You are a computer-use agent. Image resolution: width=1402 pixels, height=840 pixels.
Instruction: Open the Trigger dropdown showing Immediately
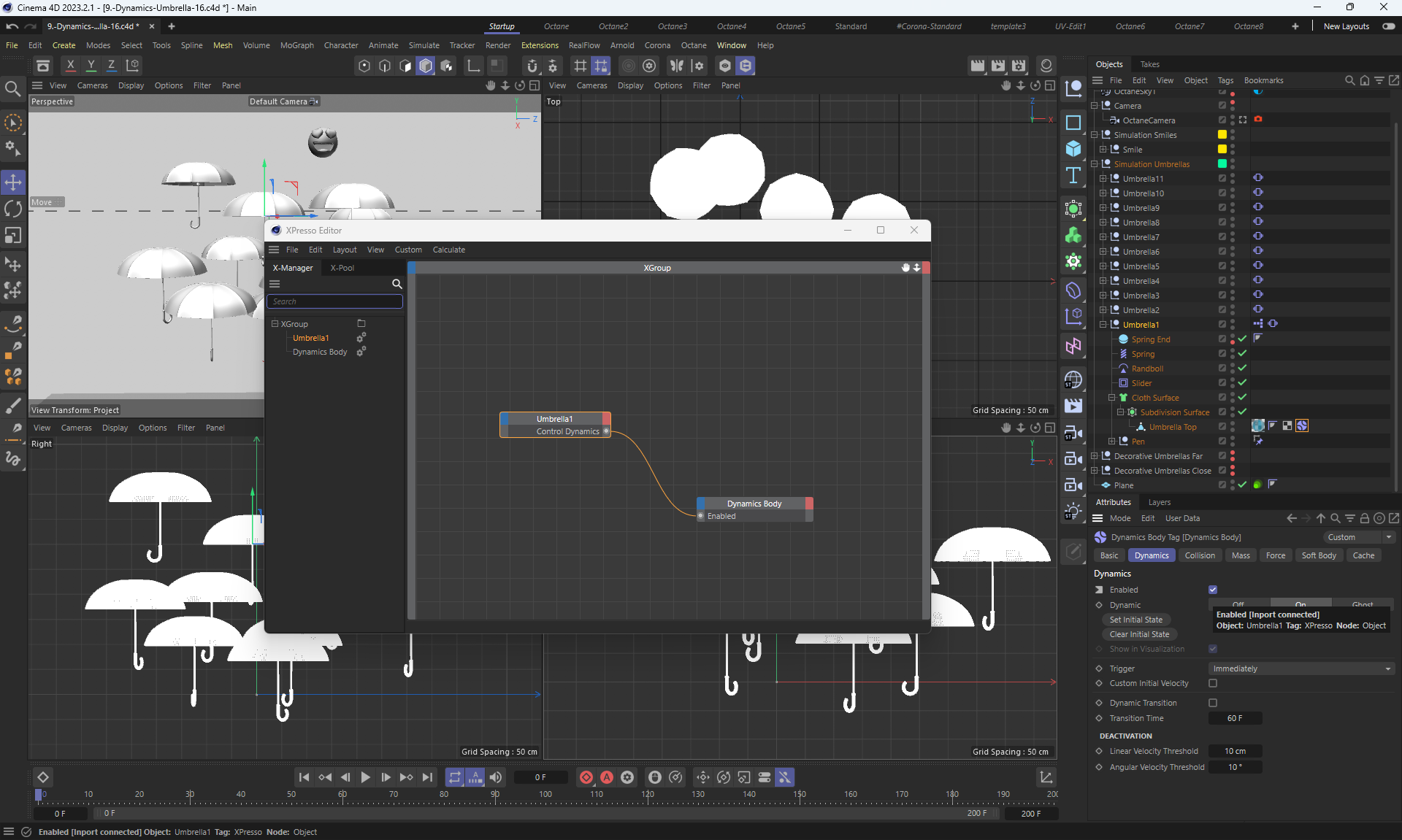tap(1301, 668)
